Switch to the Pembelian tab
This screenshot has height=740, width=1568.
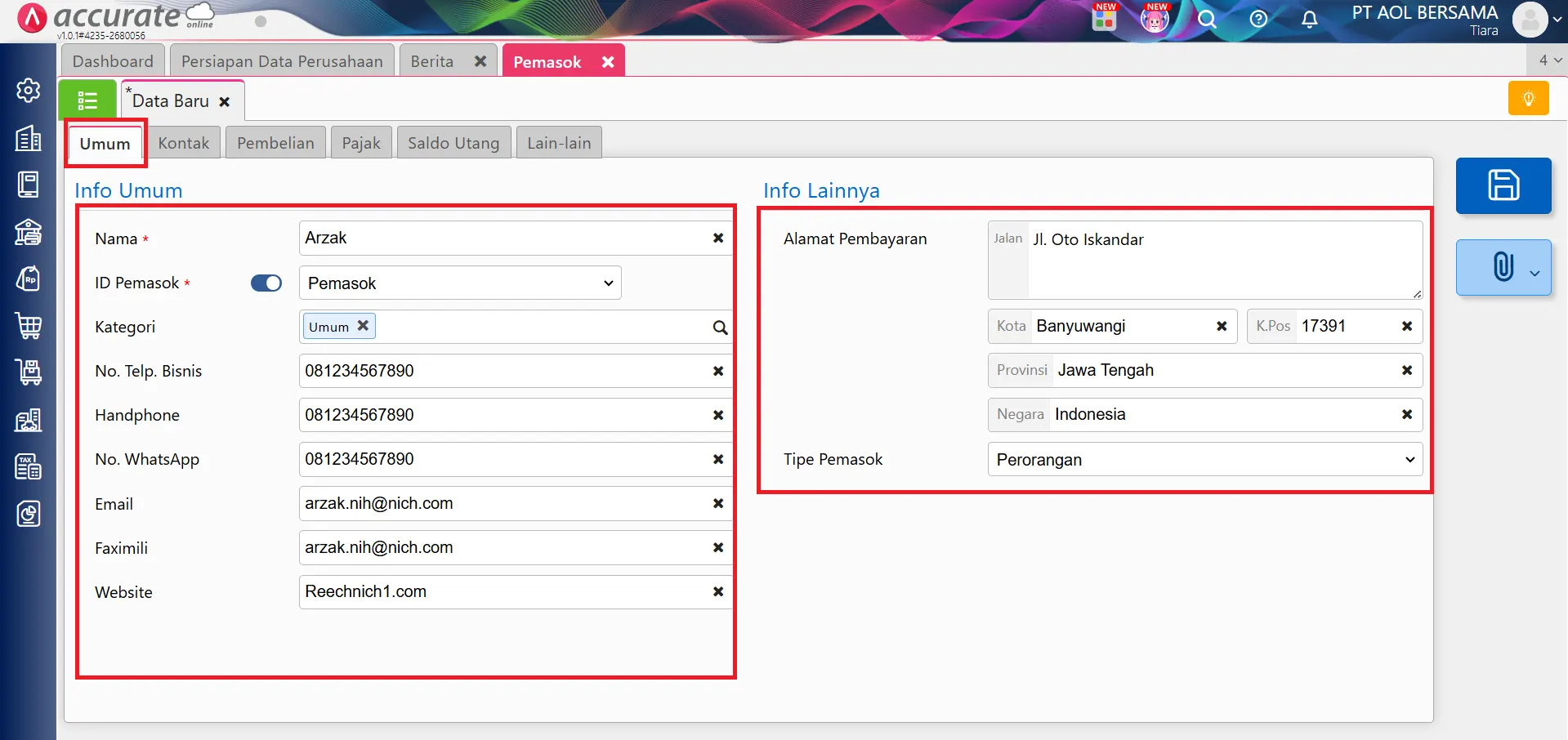[x=275, y=143]
